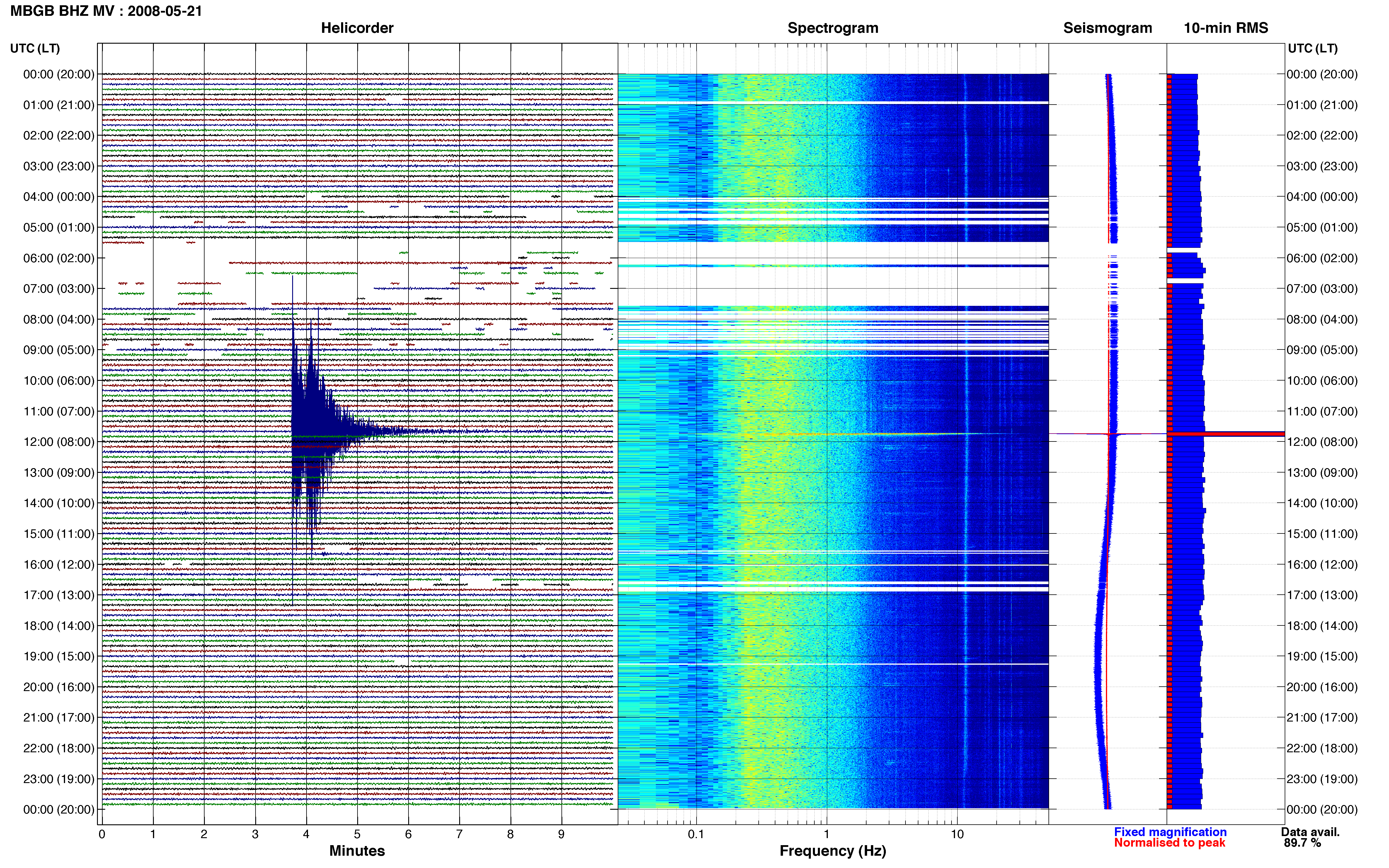Click left axis label 12:00 (08:00)
This screenshot has height=868, width=1389.
[59, 442]
